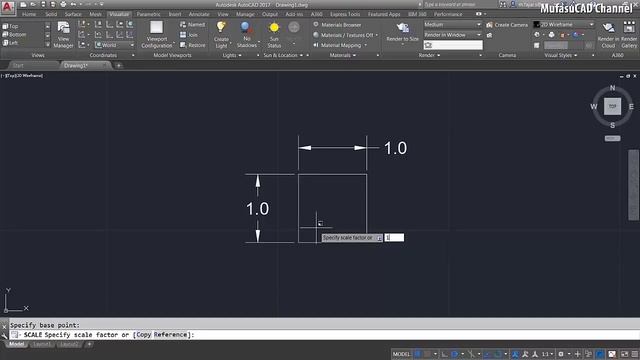Click the viewport controls Top 2D Wireframe label

click(22, 76)
